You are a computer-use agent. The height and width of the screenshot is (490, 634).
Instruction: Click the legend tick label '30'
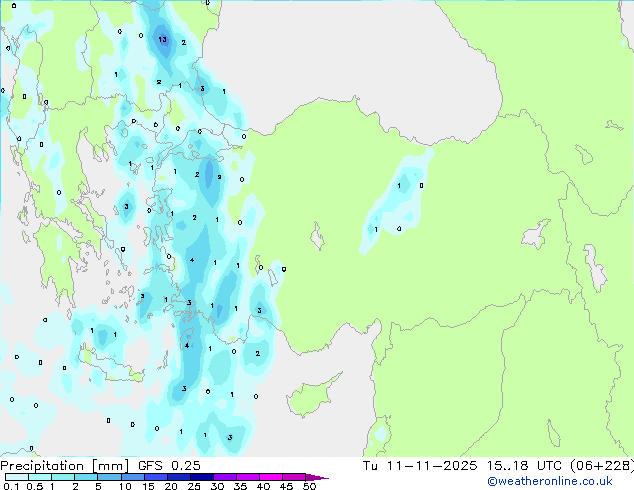[217, 486]
